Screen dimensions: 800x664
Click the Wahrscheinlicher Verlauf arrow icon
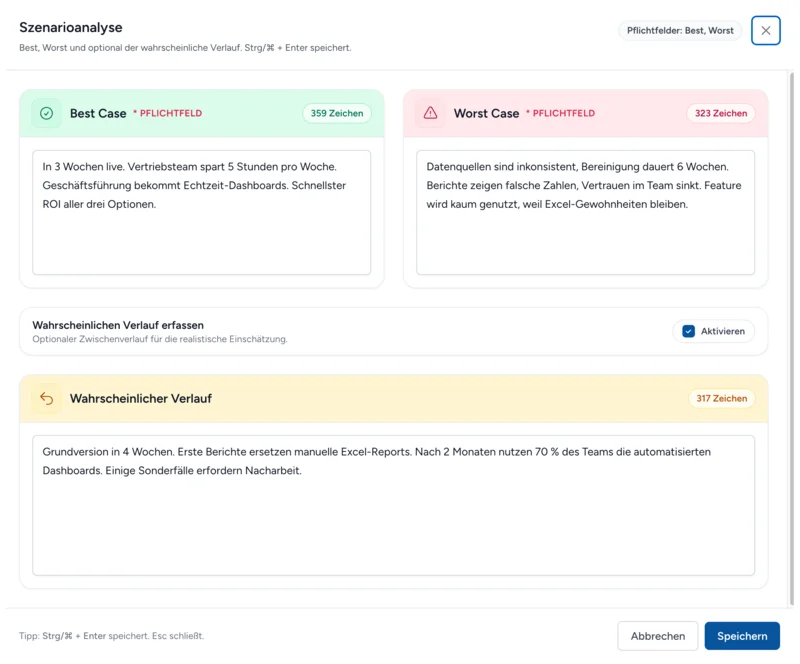click(x=46, y=399)
